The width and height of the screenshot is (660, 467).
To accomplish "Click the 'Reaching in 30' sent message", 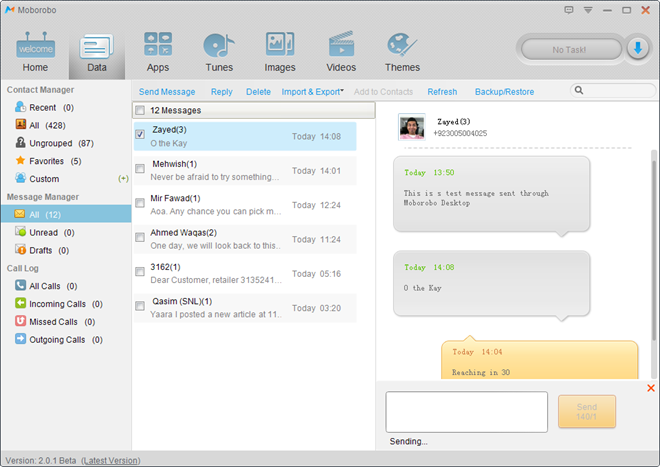I will pyautogui.click(x=540, y=360).
